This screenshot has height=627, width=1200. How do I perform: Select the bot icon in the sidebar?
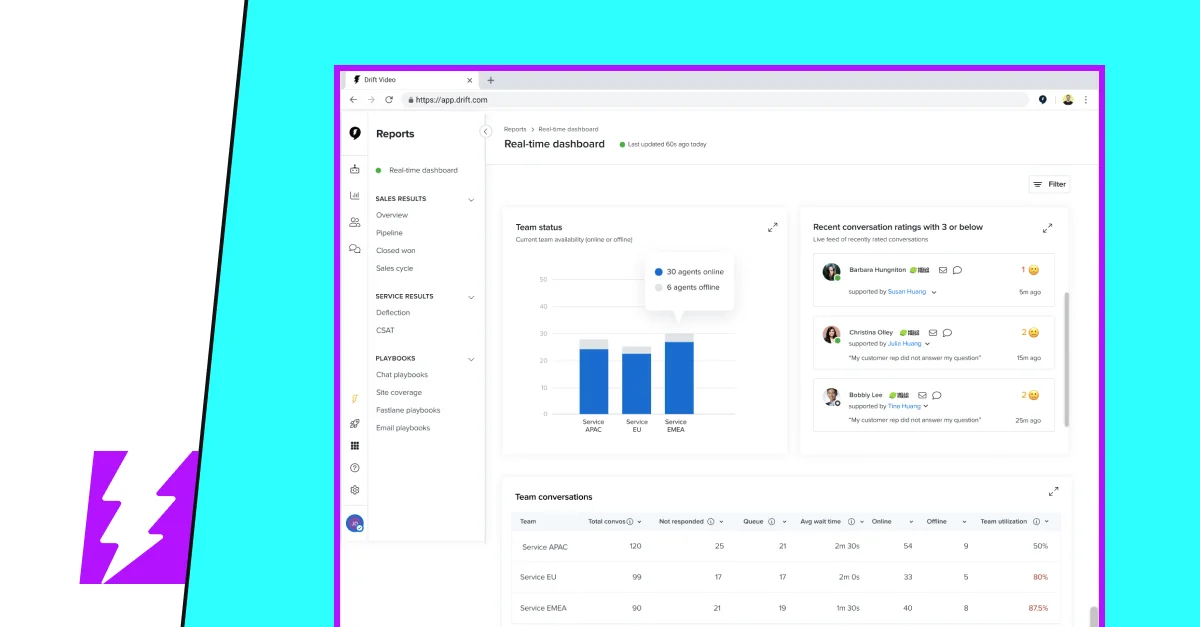(354, 169)
